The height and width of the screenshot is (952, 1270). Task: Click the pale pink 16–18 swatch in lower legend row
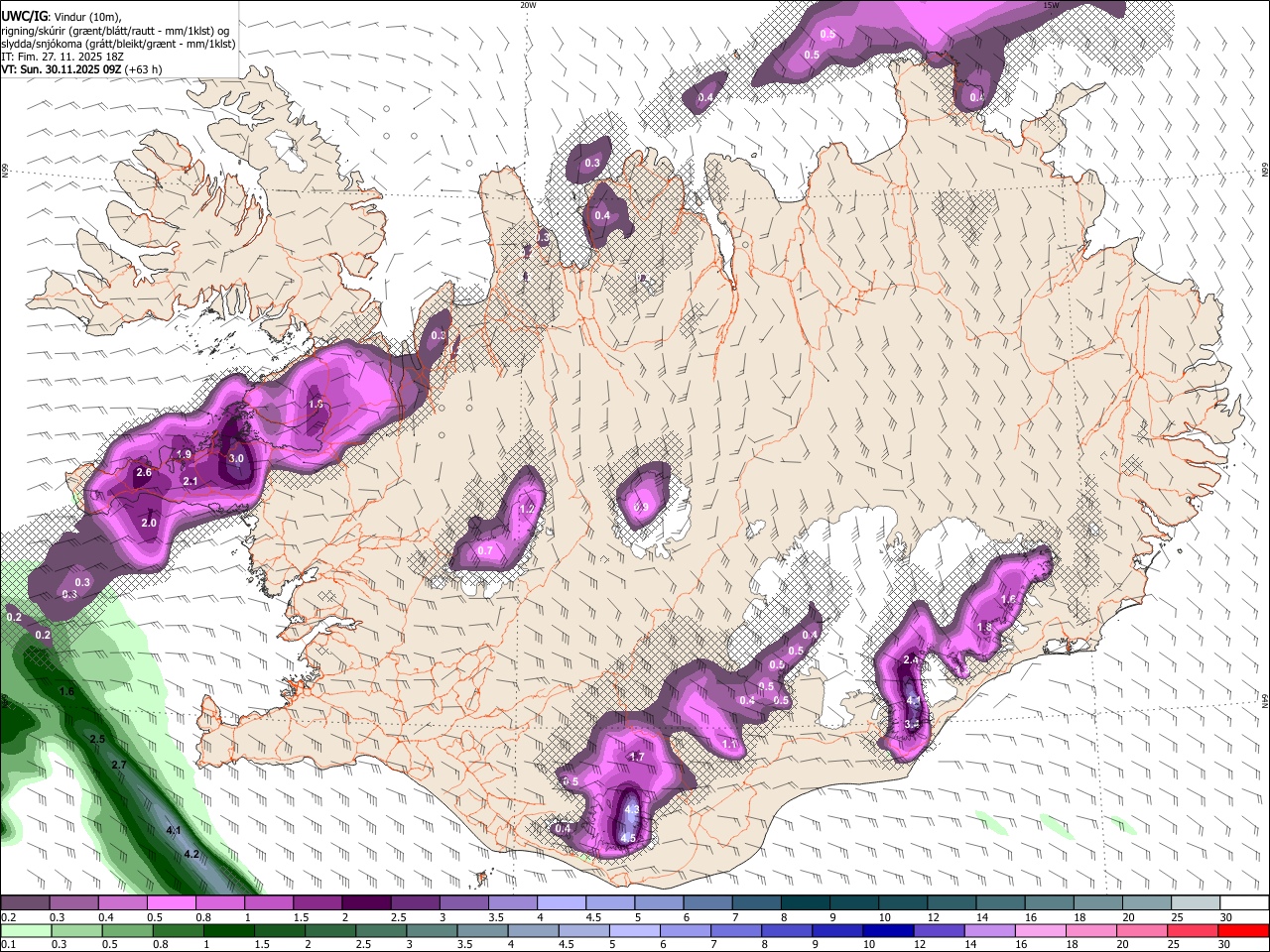coord(1040,930)
